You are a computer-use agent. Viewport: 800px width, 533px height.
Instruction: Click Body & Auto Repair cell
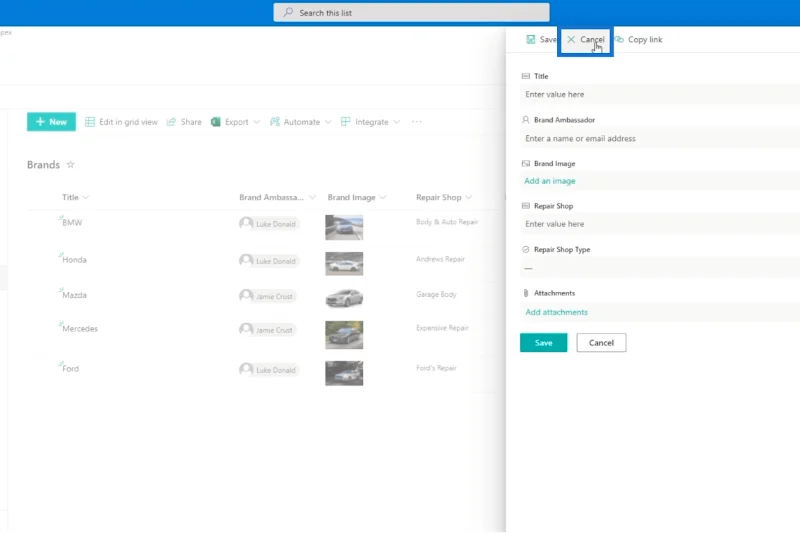pyautogui.click(x=447, y=222)
